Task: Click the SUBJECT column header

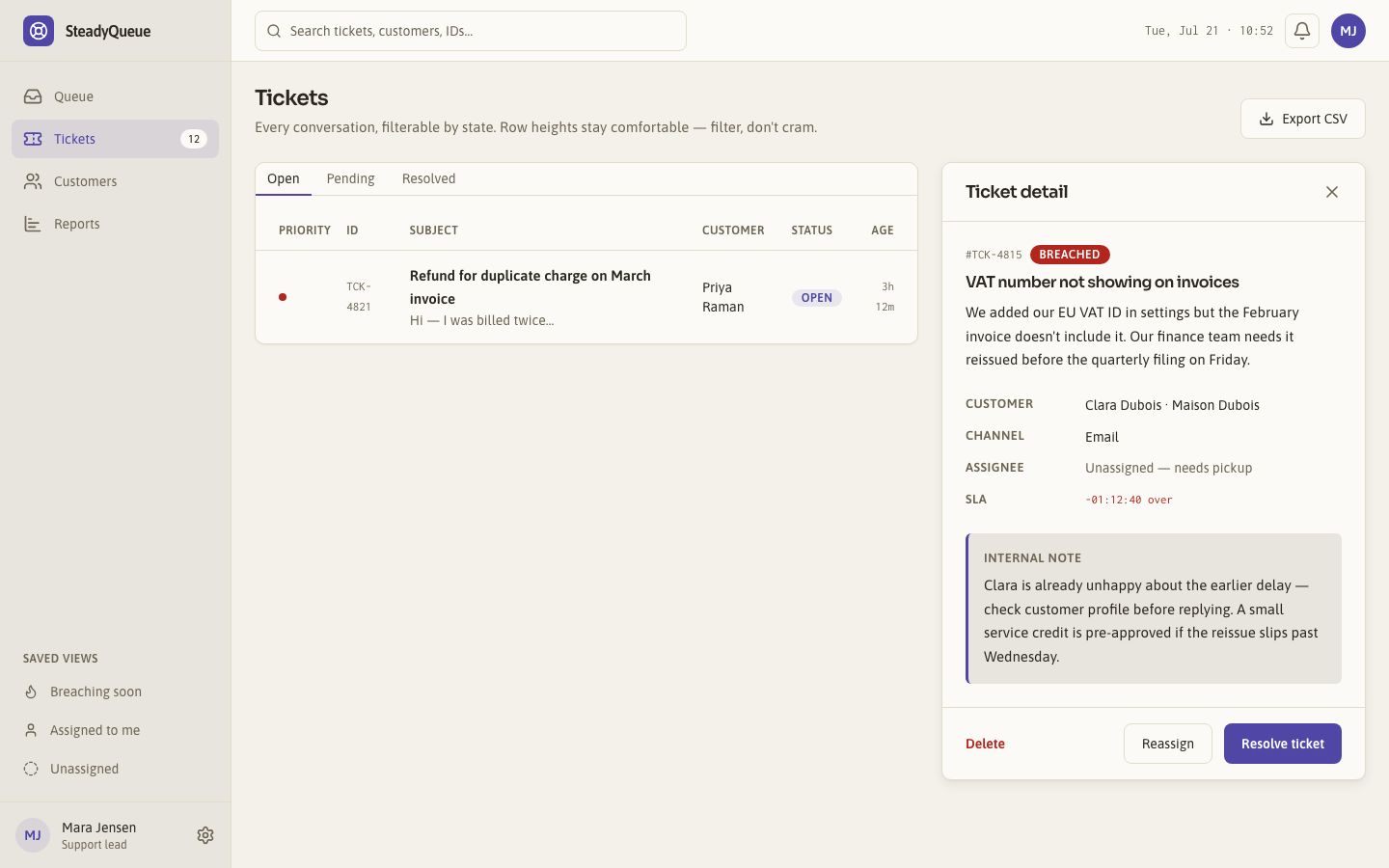Action: (433, 230)
